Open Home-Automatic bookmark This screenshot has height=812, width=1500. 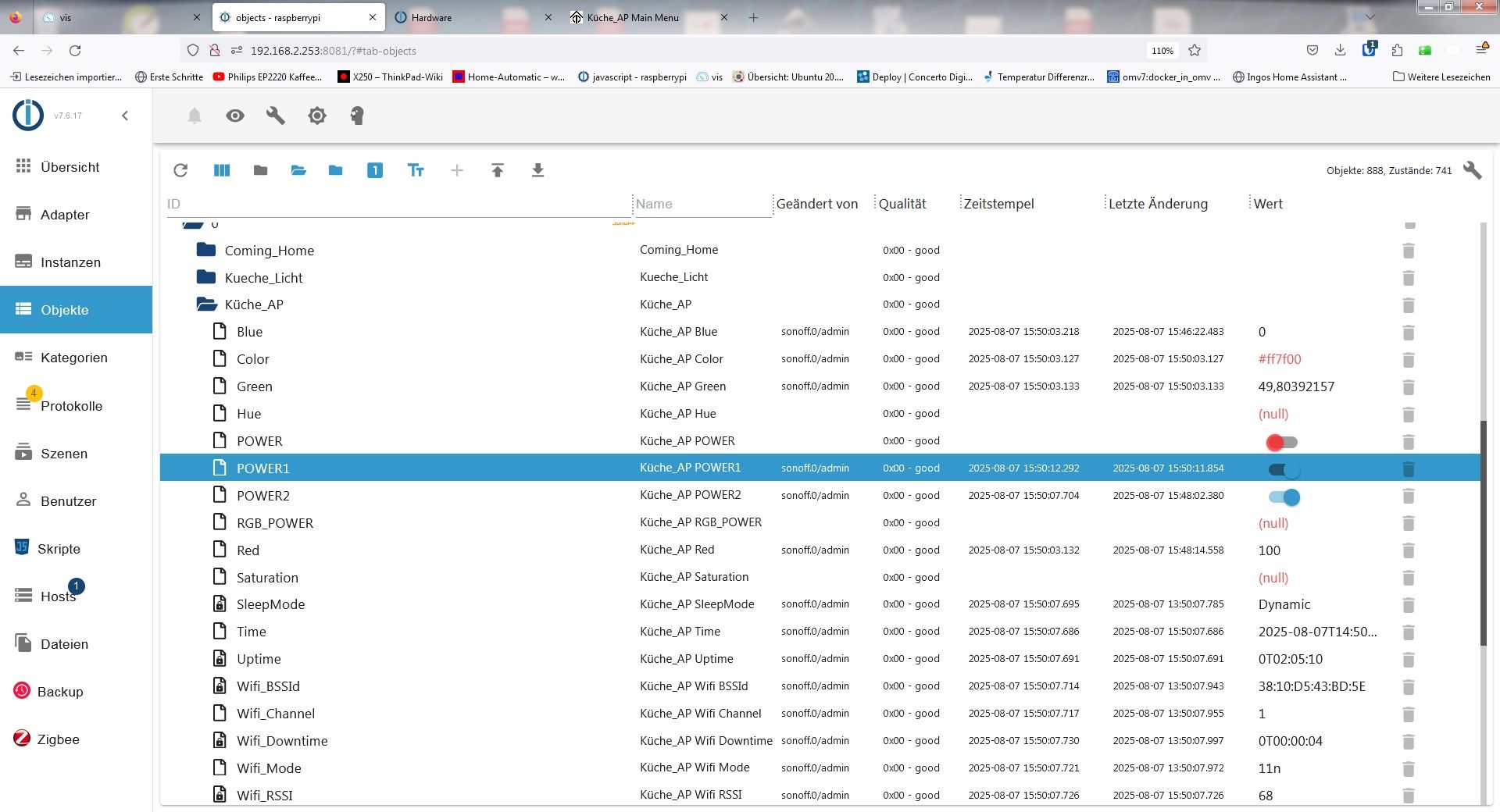509,77
